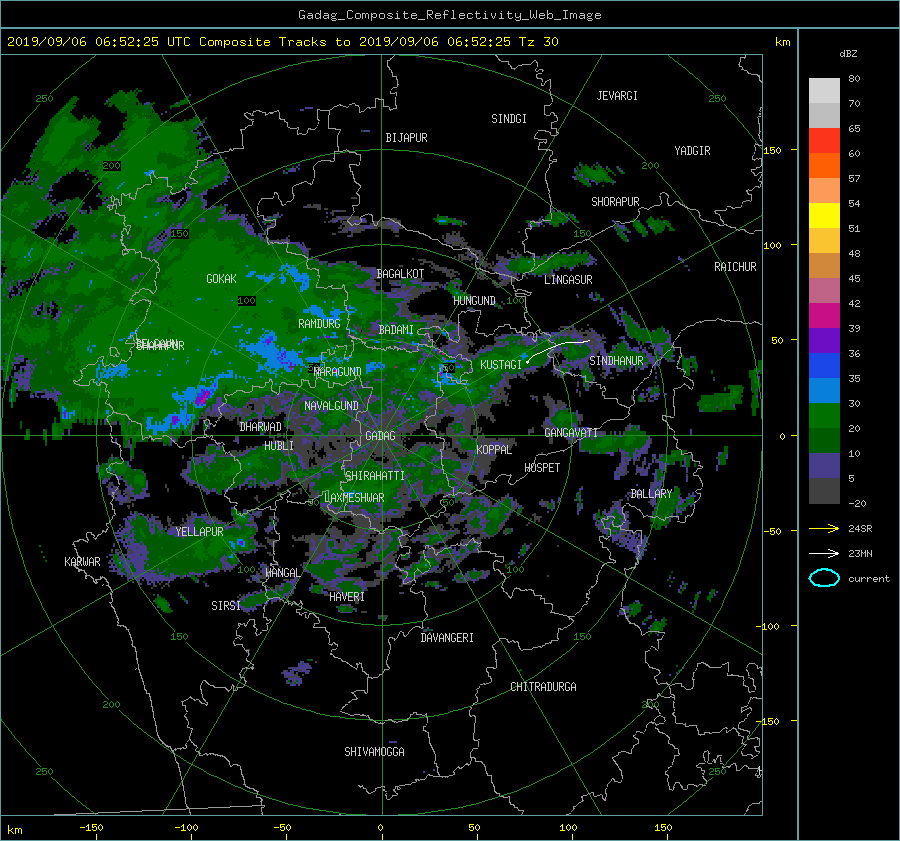Click the BAGALKOT city label

pos(400,274)
